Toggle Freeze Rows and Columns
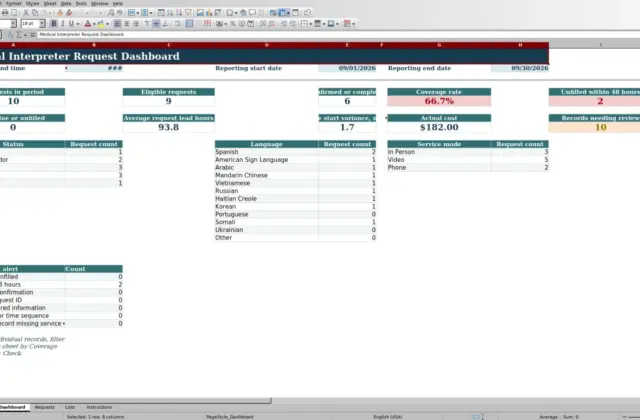Image resolution: width=640 pixels, height=420 pixels. point(282,13)
